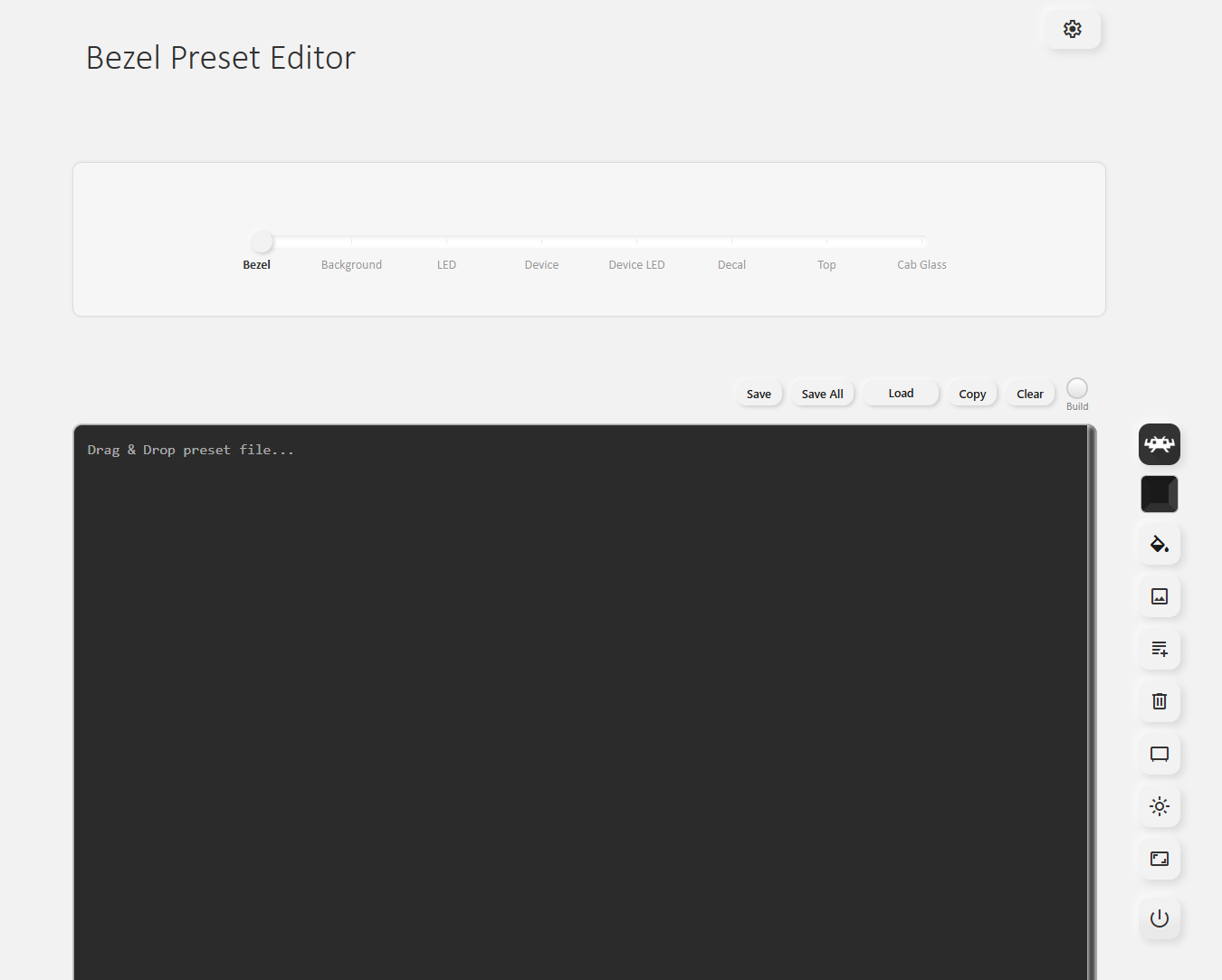
Task: Click the Bezel slider handle
Action: point(262,242)
